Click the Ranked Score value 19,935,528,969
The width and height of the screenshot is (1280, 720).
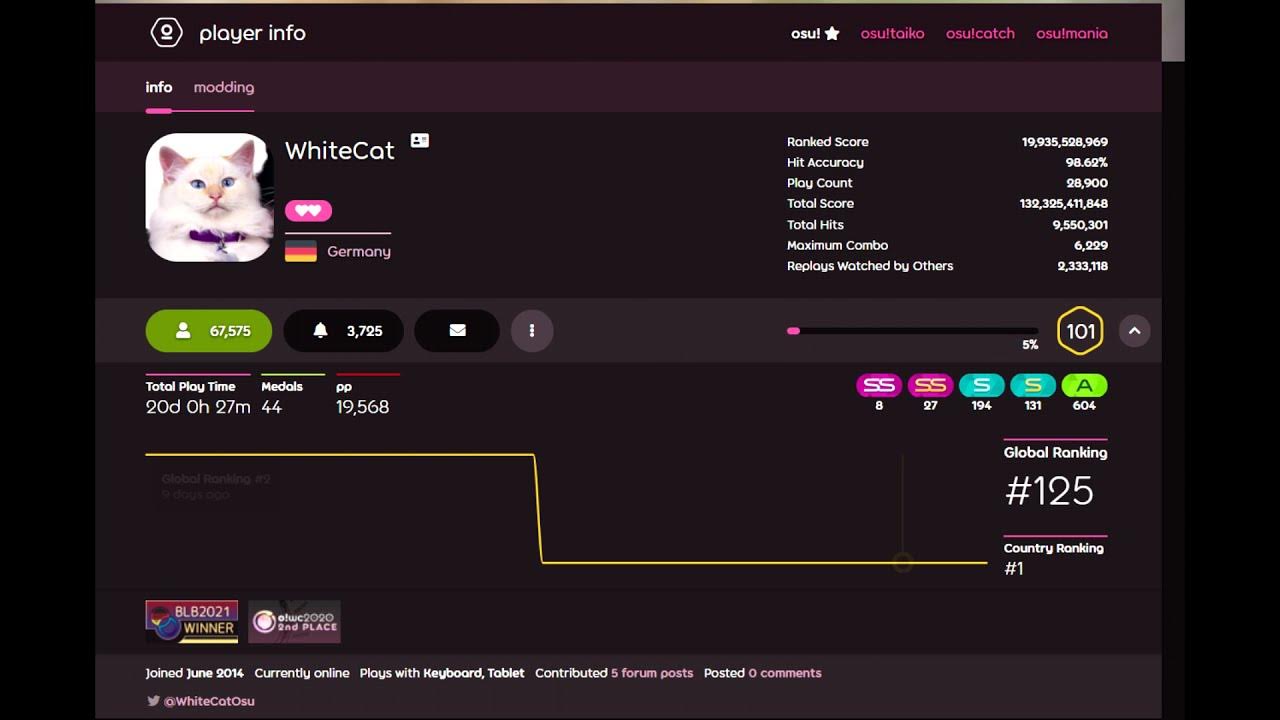tap(1064, 142)
